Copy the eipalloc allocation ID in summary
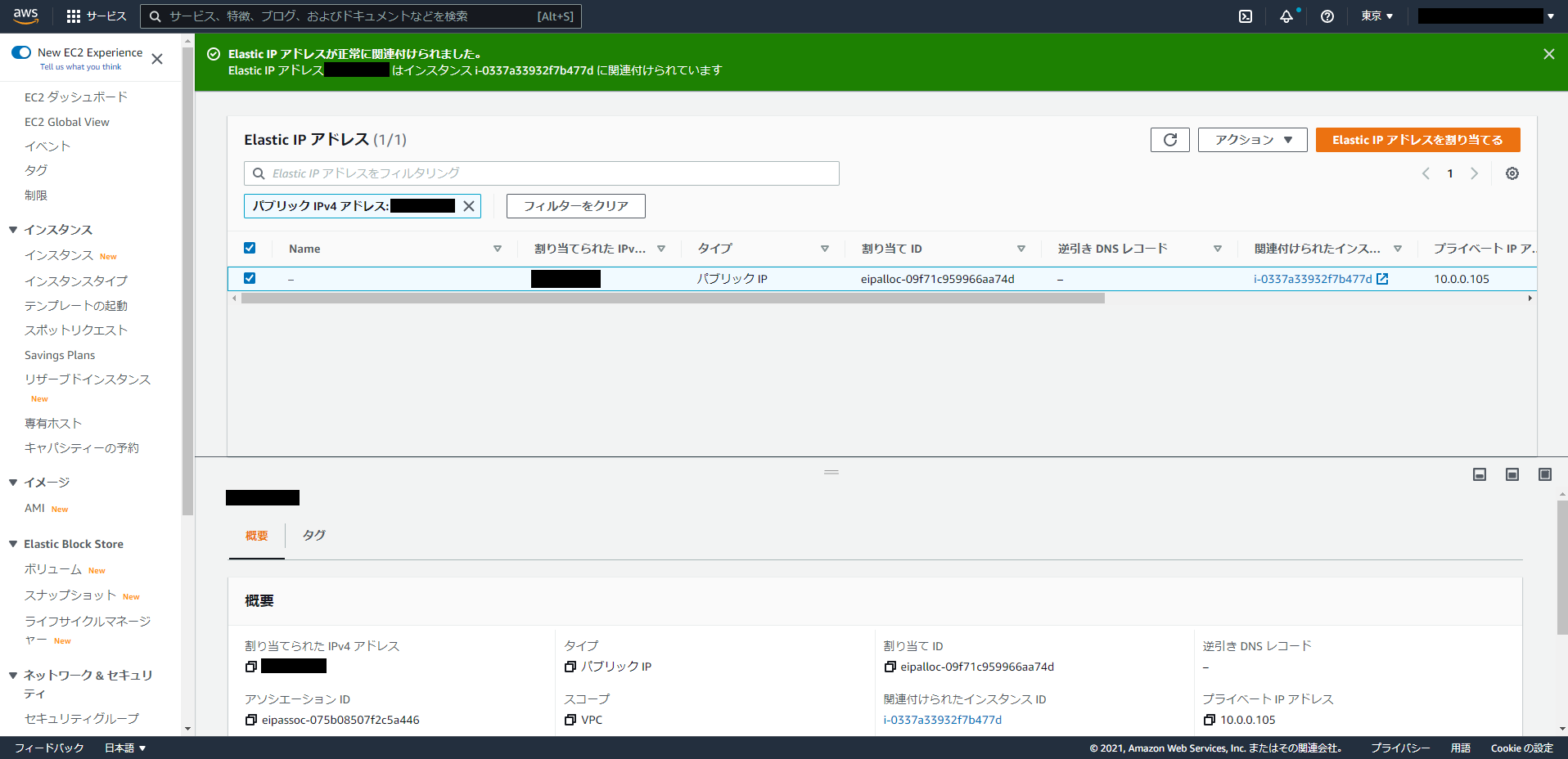 [890, 667]
